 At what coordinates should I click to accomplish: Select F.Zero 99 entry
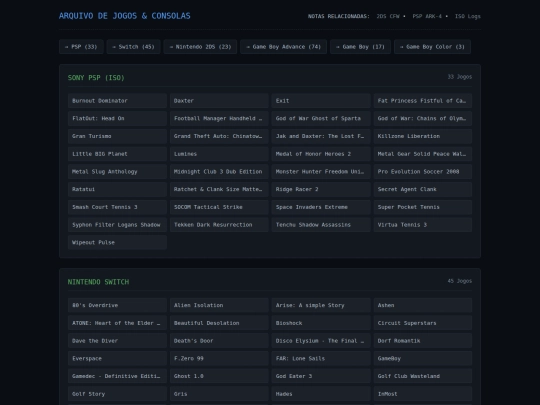(x=219, y=359)
